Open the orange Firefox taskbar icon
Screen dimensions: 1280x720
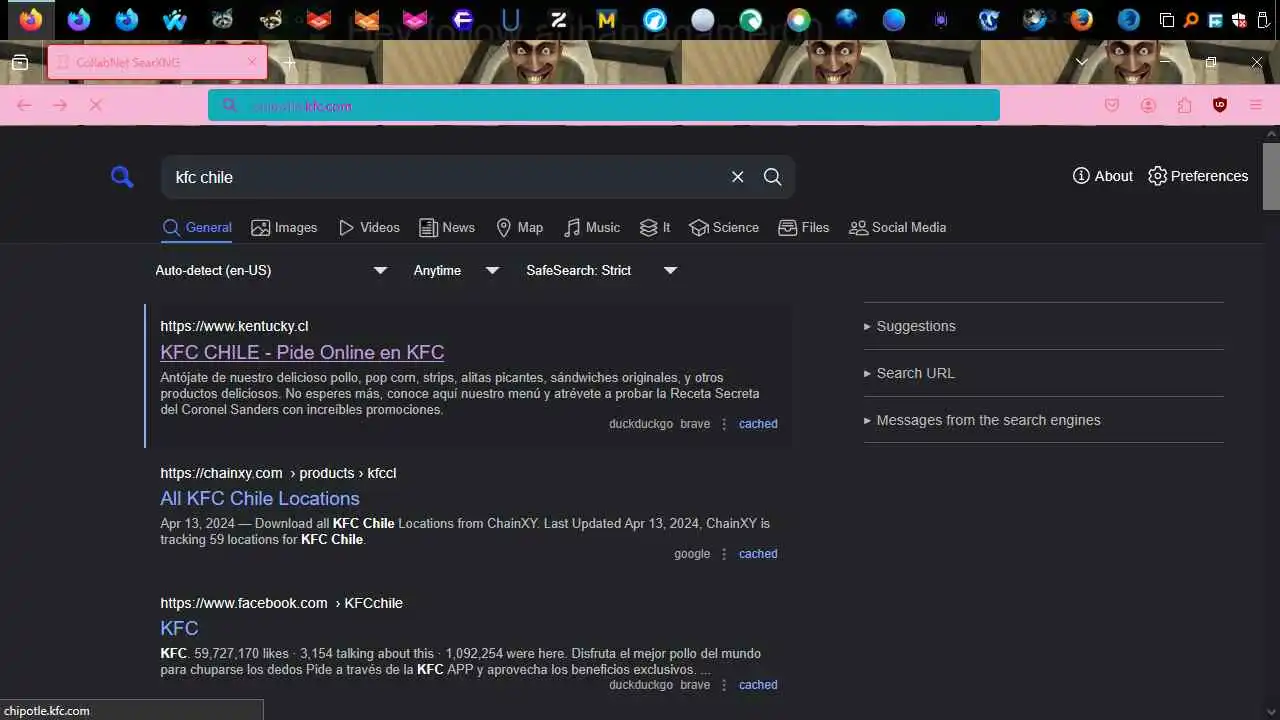31,19
